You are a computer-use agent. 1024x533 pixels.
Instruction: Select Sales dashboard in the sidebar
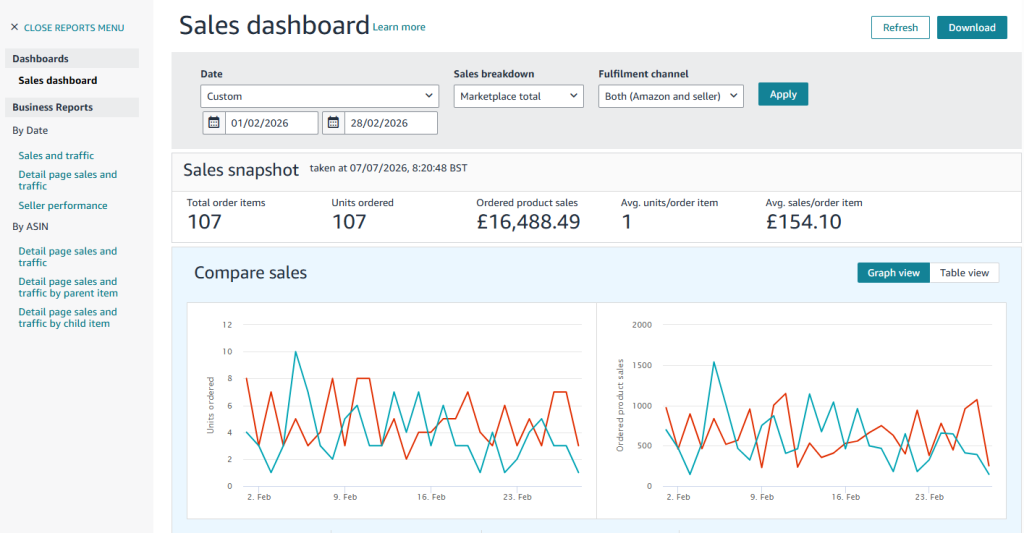pyautogui.click(x=57, y=80)
